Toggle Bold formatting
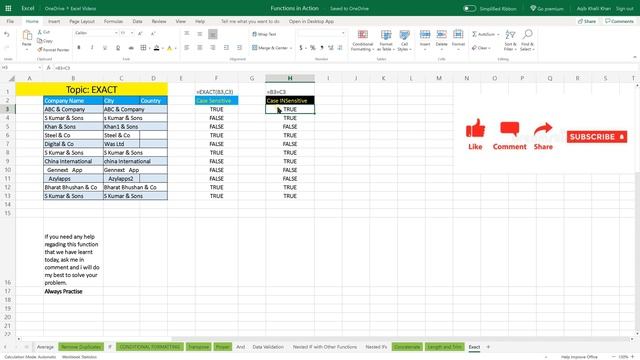 pyautogui.click(x=79, y=48)
